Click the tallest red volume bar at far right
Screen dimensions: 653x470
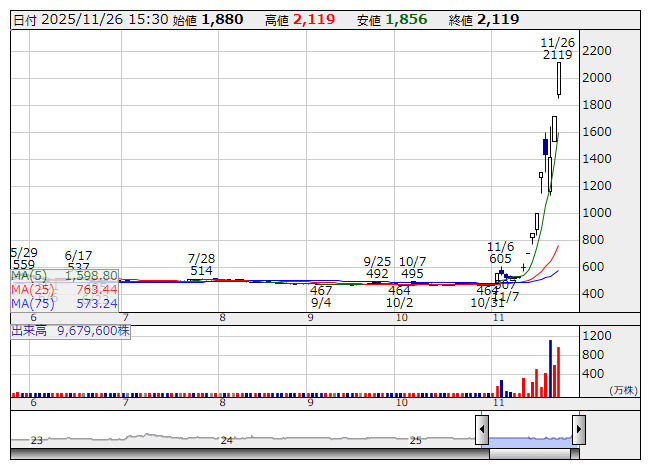pos(558,371)
